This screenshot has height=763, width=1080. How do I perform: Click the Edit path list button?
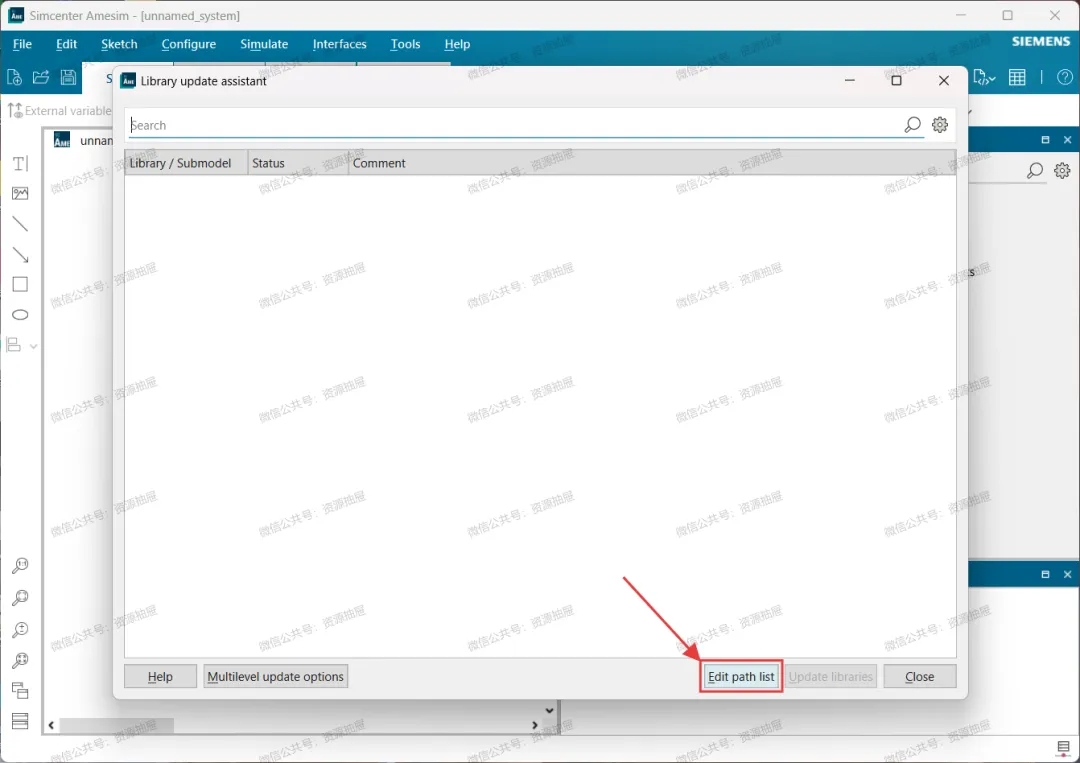point(741,676)
